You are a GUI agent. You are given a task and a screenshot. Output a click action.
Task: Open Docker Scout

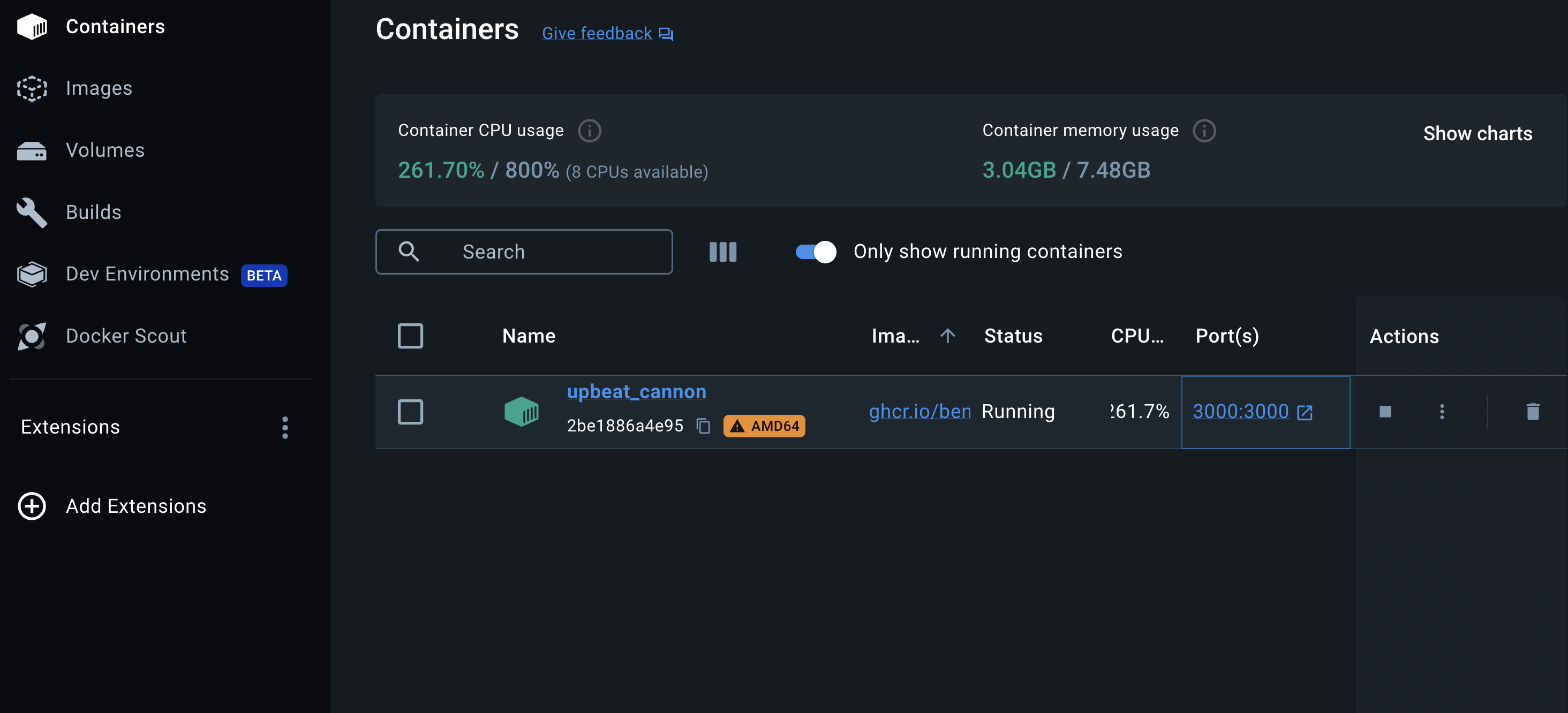pos(125,336)
